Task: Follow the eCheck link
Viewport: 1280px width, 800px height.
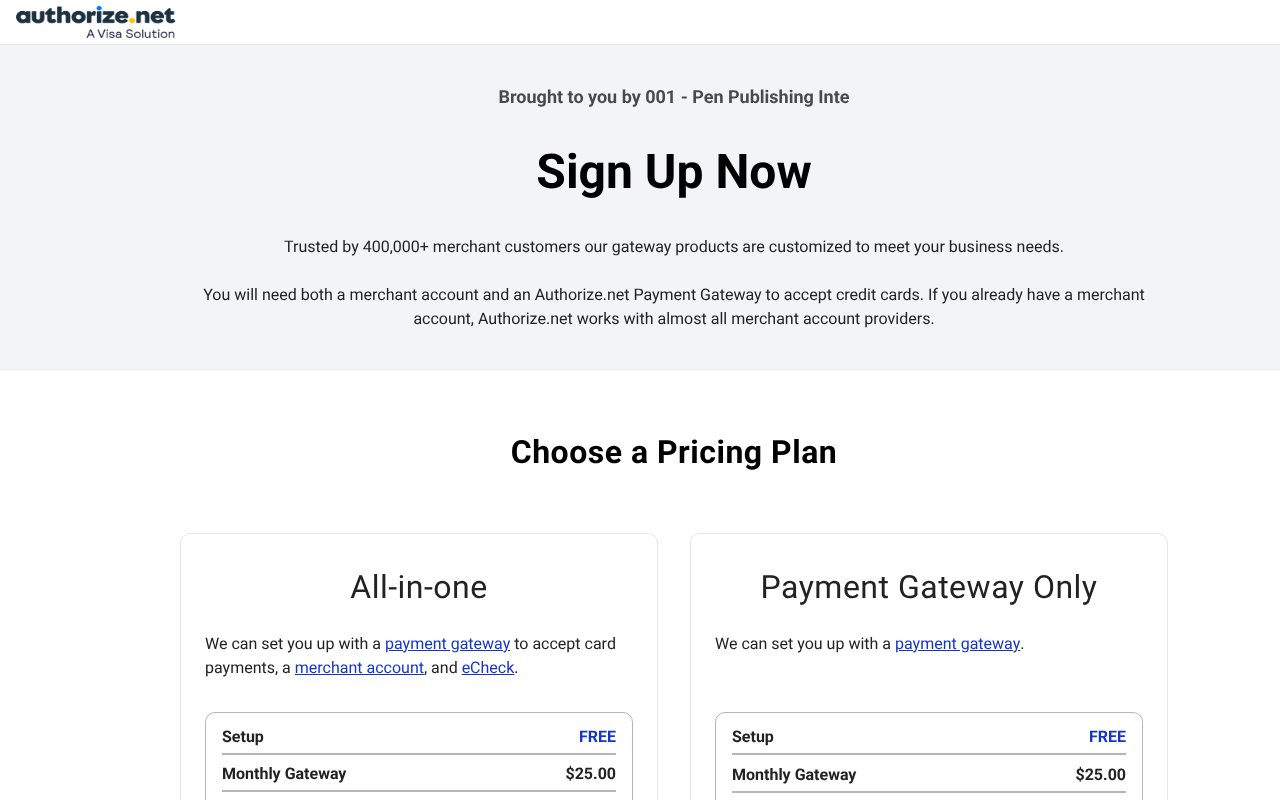Action: pyautogui.click(x=487, y=667)
